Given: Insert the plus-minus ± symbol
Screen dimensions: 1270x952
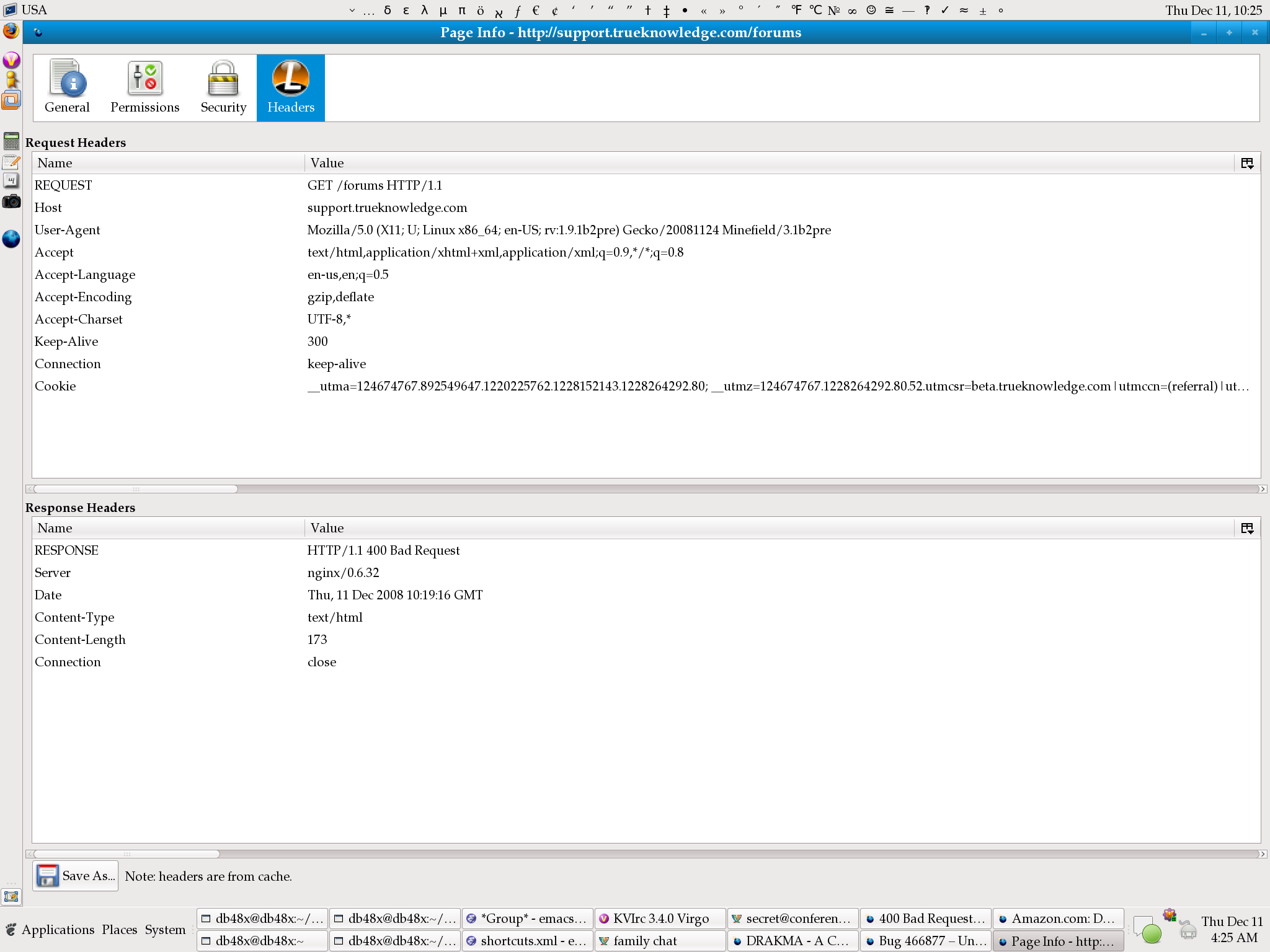Looking at the screenshot, I should tap(982, 10).
